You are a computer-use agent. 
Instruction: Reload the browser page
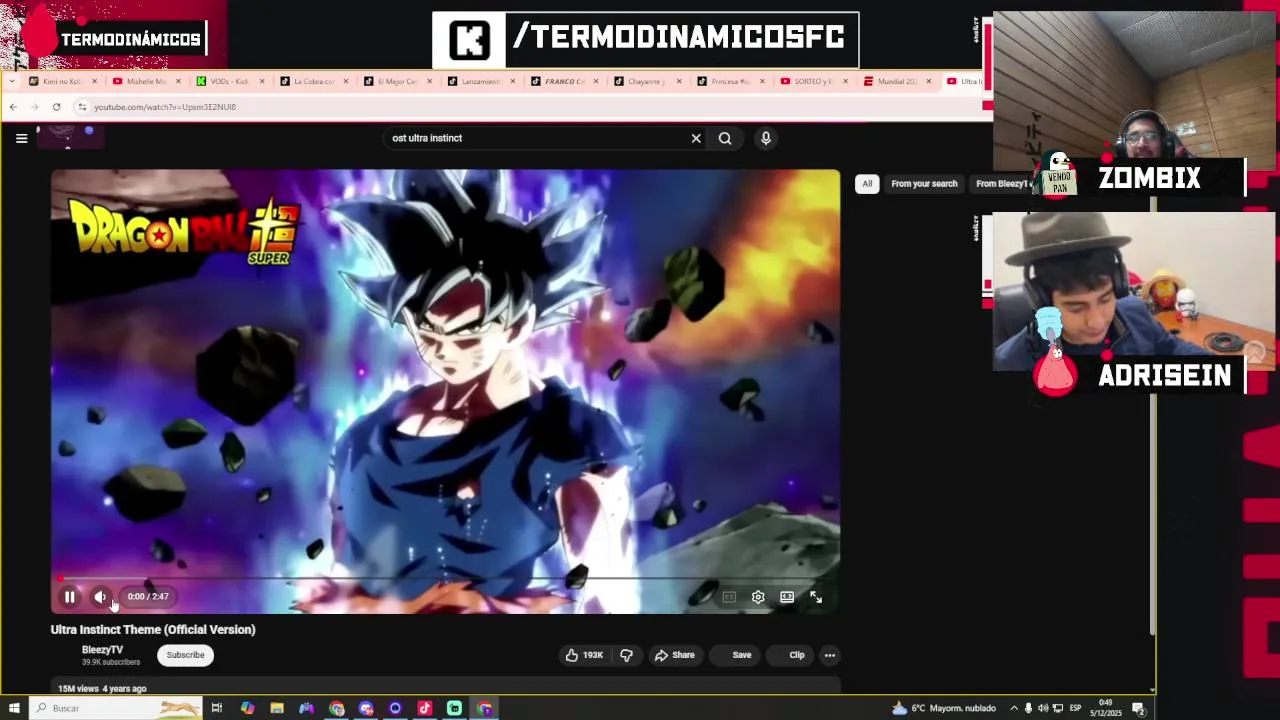(x=56, y=107)
